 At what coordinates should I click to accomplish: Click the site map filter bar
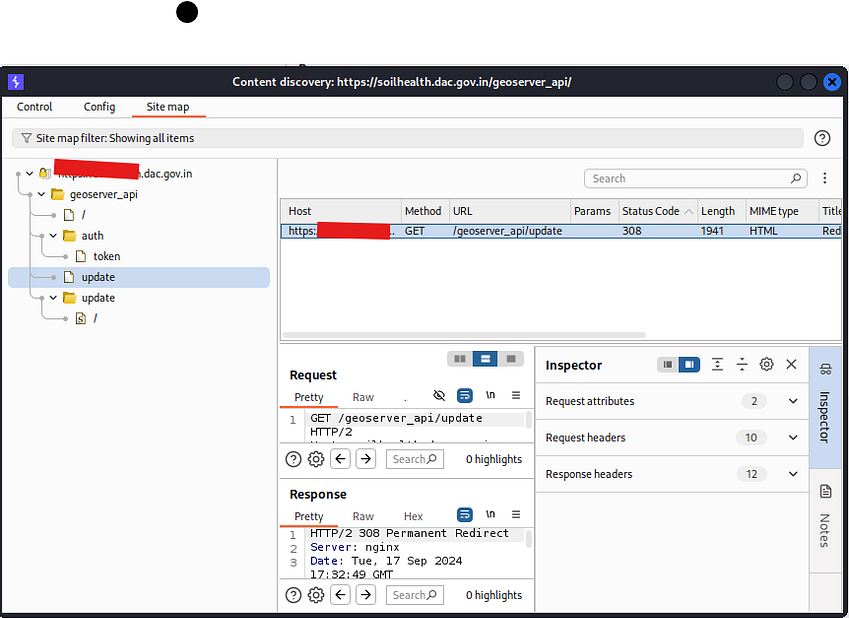click(x=400, y=138)
